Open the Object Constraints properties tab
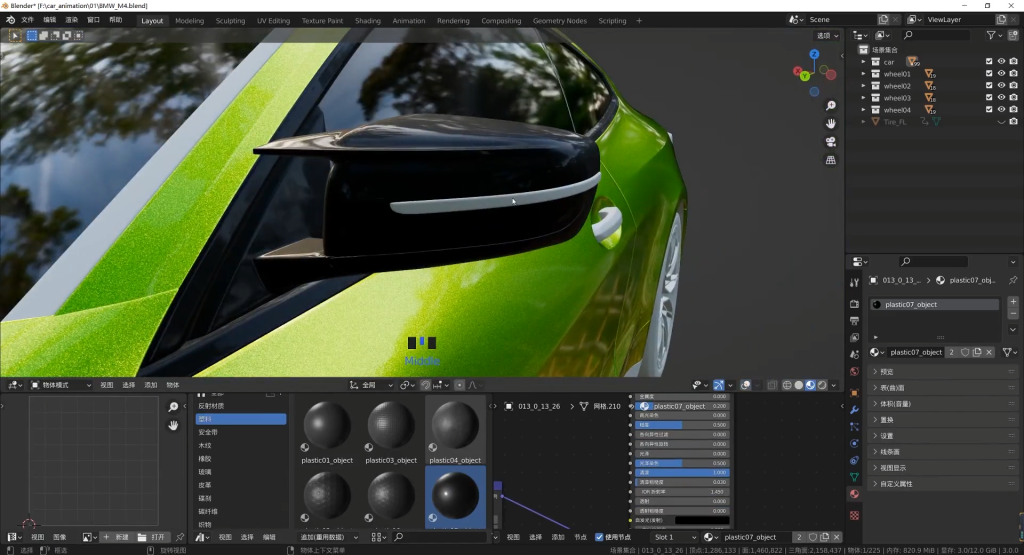This screenshot has width=1024, height=555. [x=854, y=460]
